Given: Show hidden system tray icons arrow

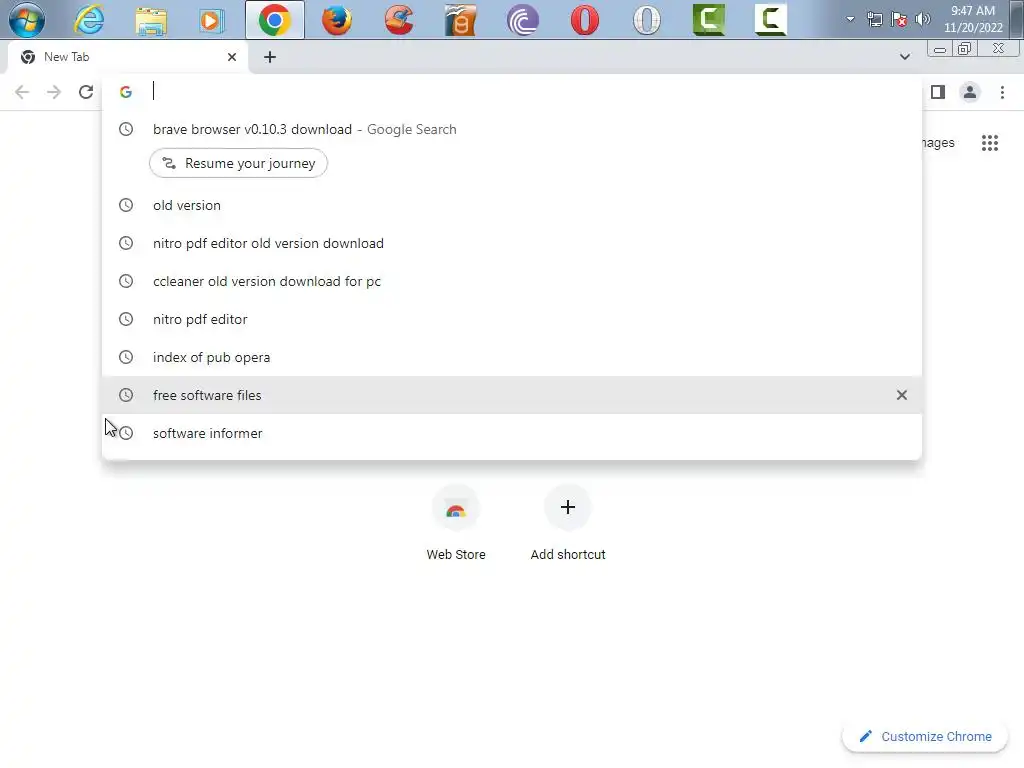Looking at the screenshot, I should pyautogui.click(x=850, y=19).
